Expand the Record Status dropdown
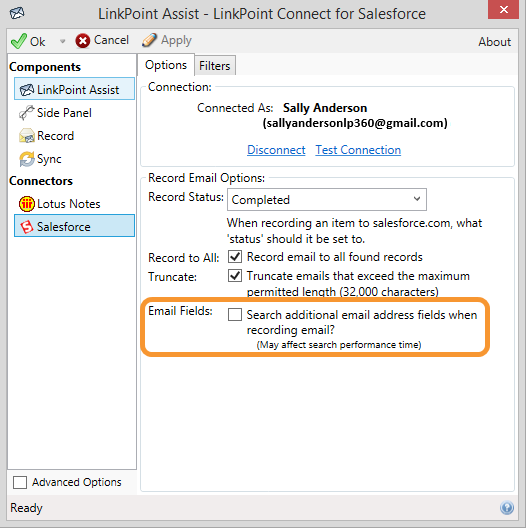This screenshot has height=528, width=527. coord(327,200)
